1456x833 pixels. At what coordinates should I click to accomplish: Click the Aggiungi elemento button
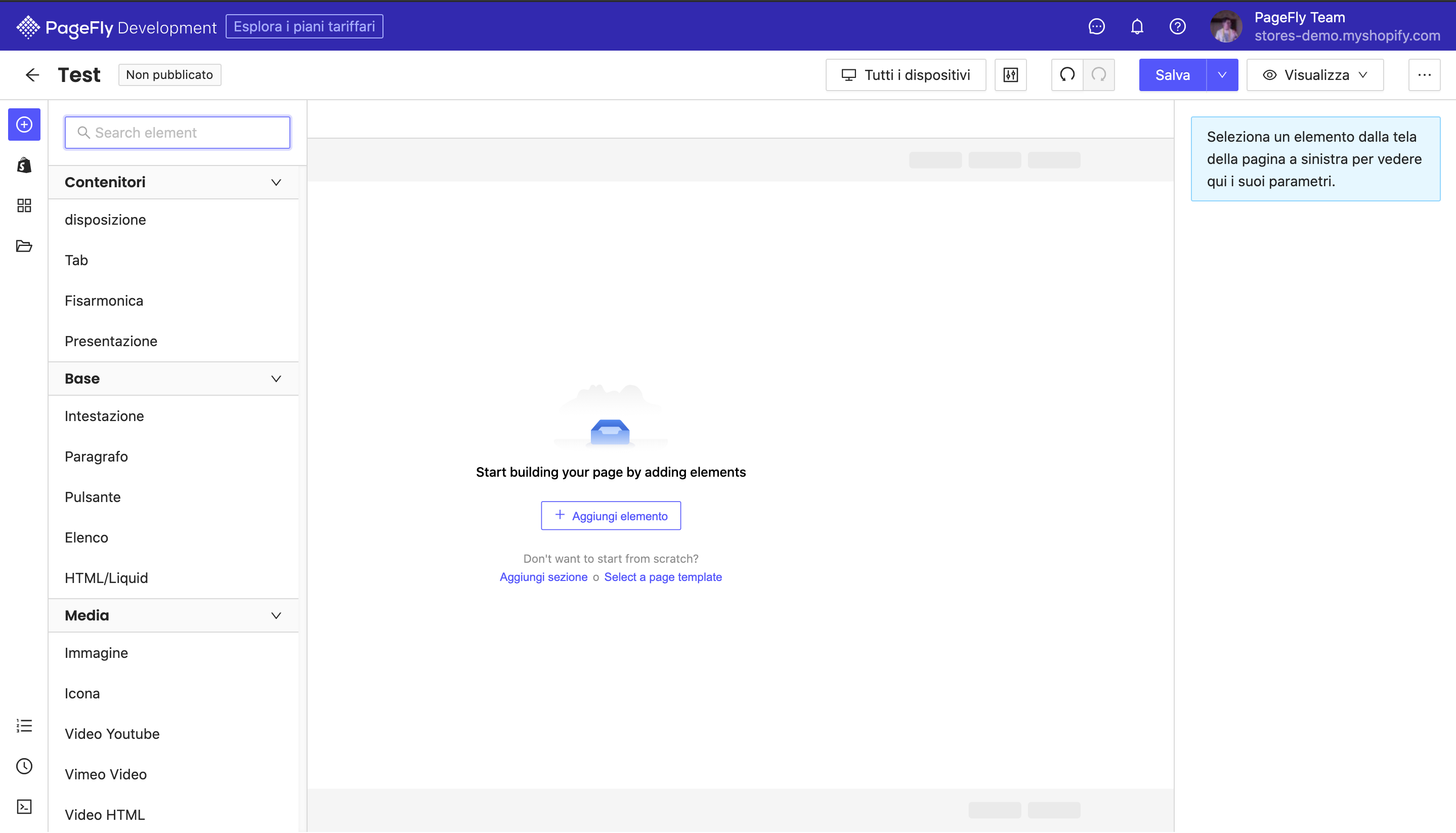click(x=611, y=516)
